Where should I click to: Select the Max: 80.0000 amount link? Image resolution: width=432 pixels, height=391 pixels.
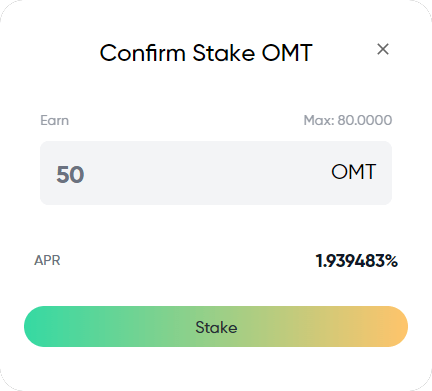point(348,120)
